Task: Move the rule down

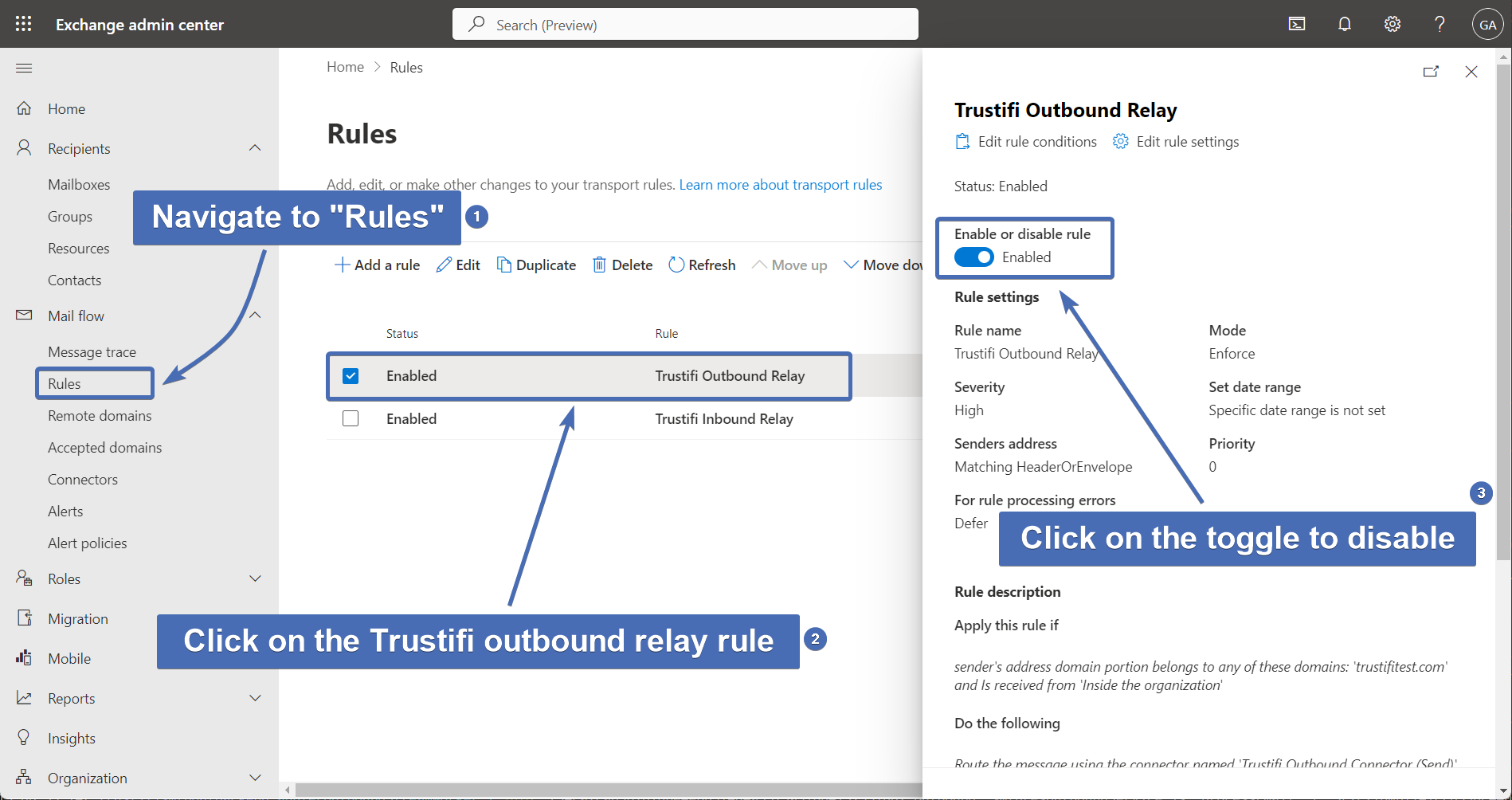Action: coord(883,265)
